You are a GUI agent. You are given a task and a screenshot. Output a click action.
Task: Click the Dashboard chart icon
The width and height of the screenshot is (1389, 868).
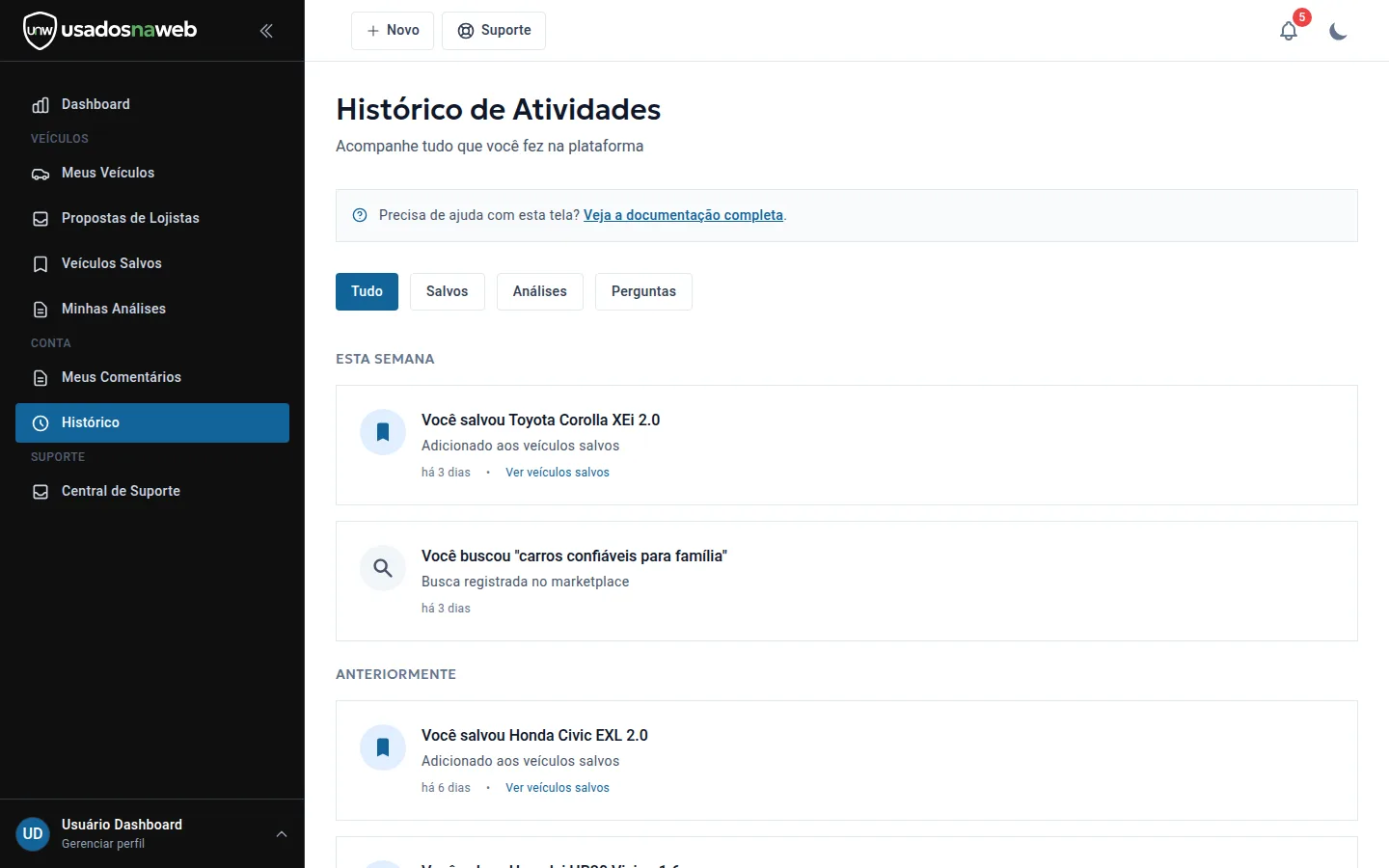click(x=41, y=105)
